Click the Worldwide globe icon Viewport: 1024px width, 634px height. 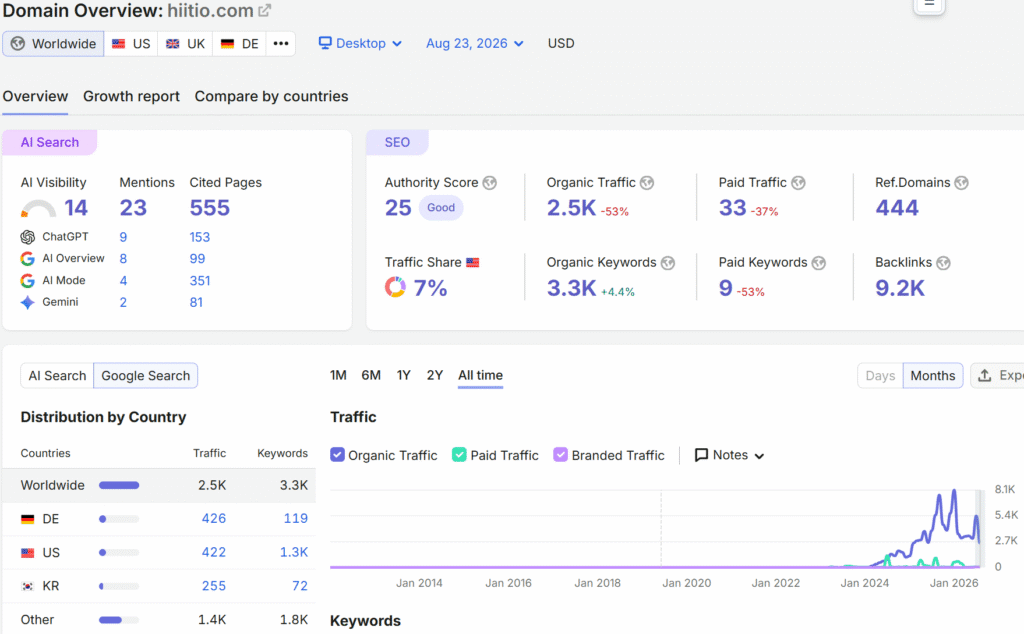(18, 44)
